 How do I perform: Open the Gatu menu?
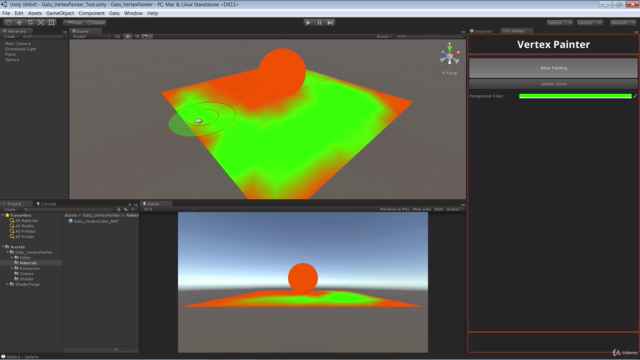click(x=114, y=13)
